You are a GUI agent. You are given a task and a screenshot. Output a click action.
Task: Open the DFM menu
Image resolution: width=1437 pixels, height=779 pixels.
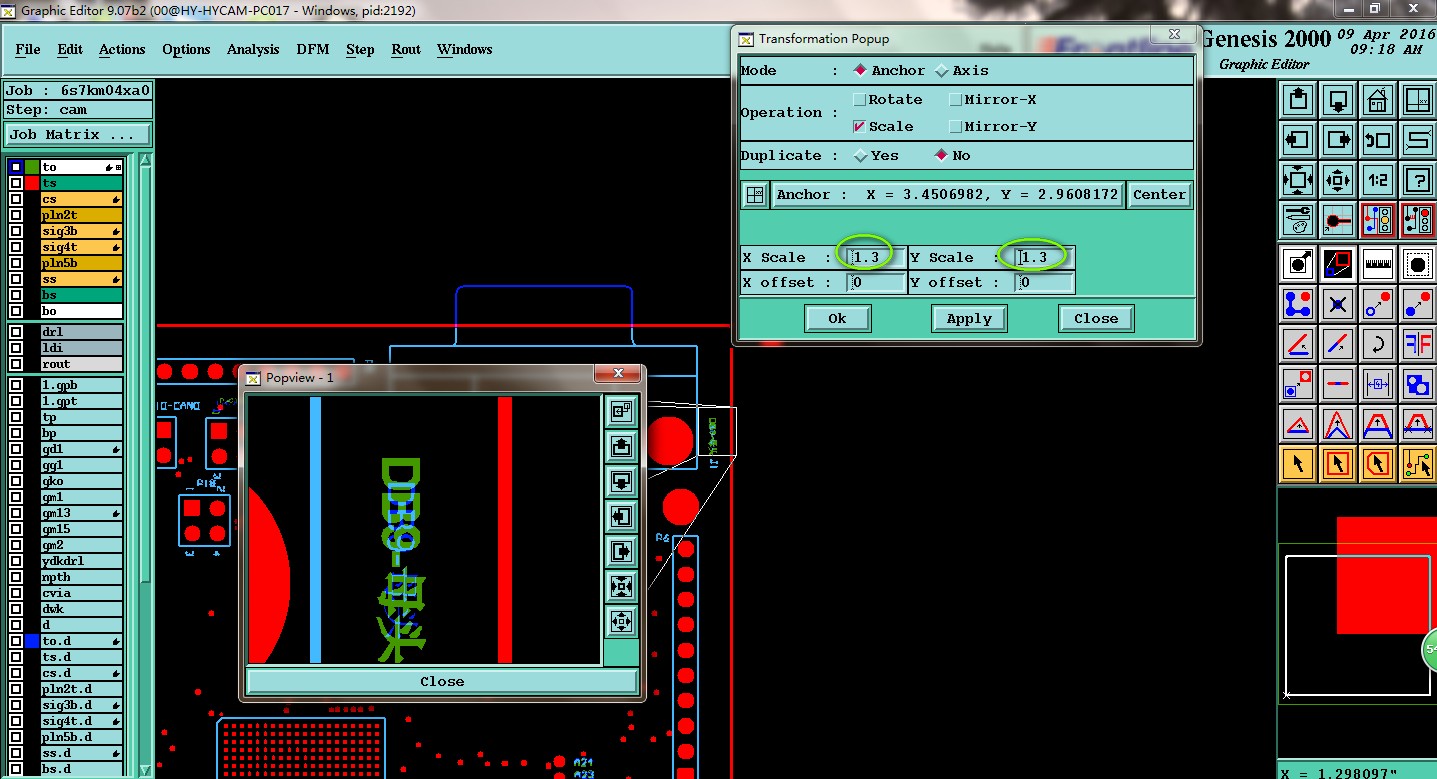312,49
